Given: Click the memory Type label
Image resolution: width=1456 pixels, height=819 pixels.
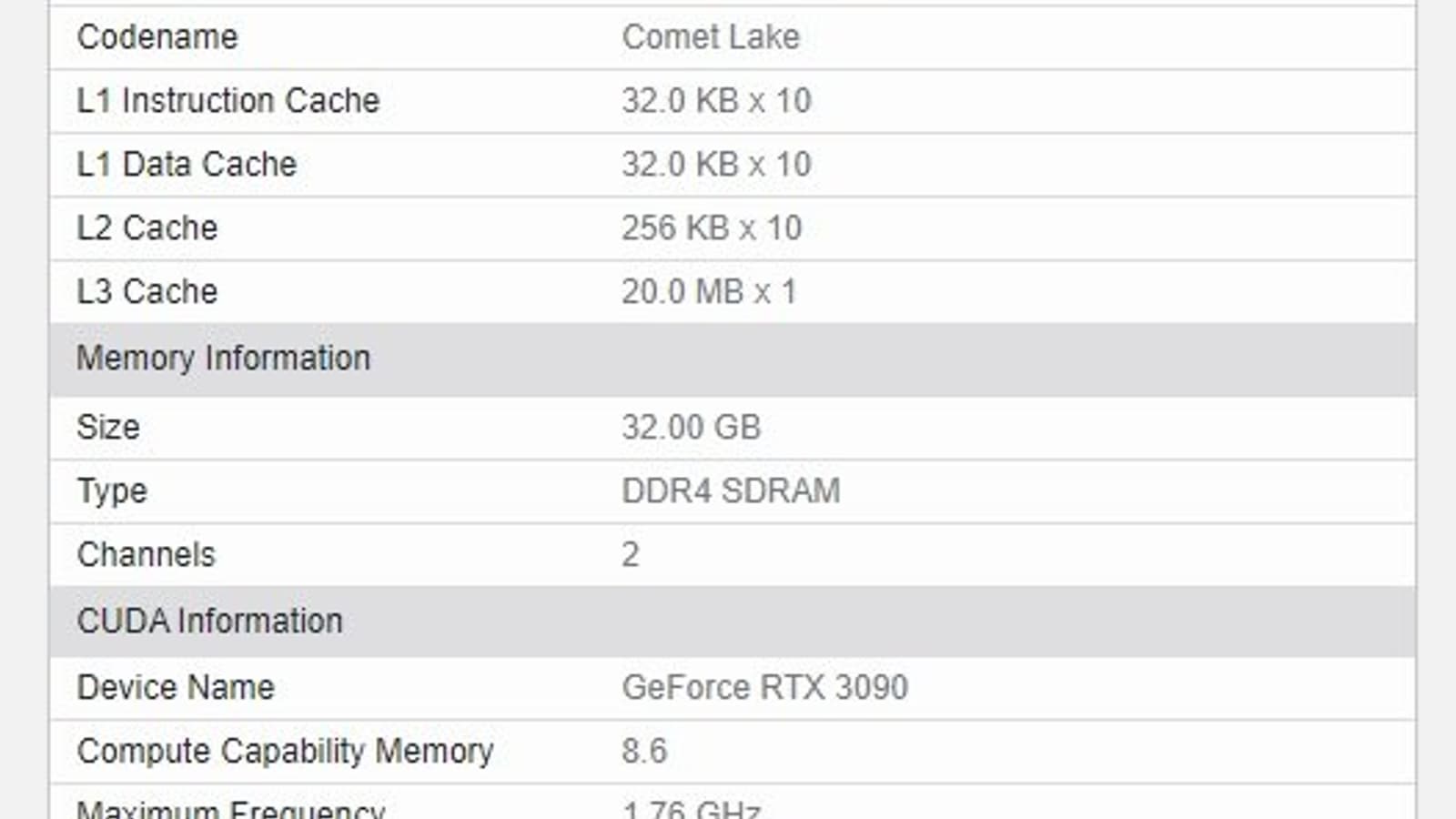Looking at the screenshot, I should [112, 491].
